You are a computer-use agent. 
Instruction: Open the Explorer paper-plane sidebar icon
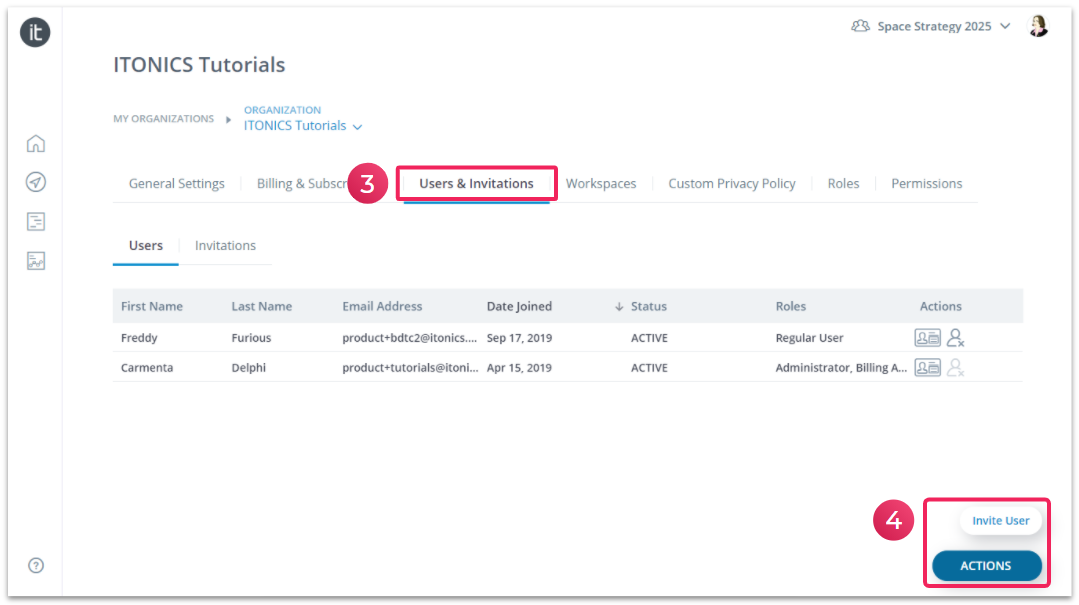(x=36, y=182)
